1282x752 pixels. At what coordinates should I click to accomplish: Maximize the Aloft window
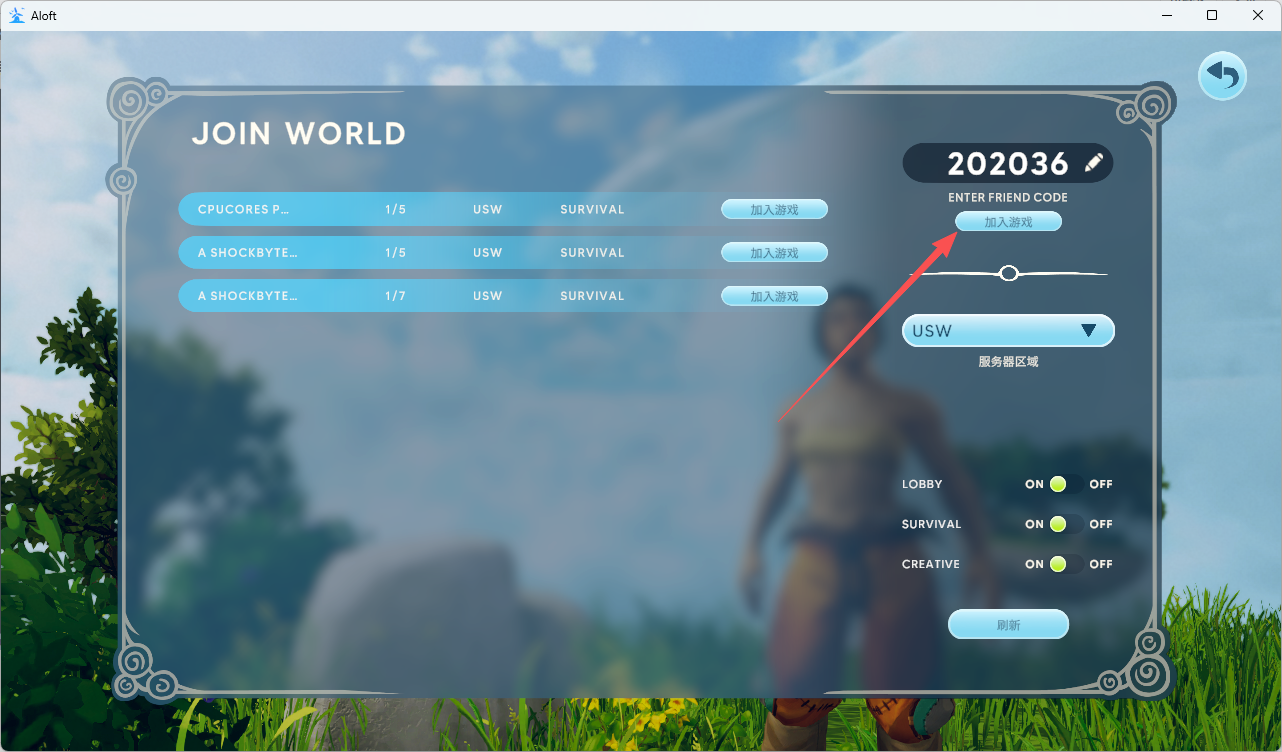pyautogui.click(x=1212, y=15)
